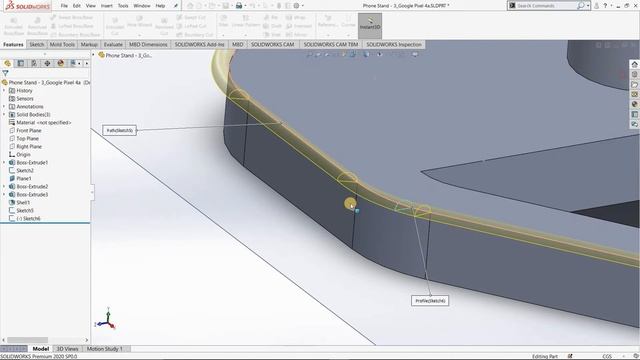Open the Insert menu
This screenshot has width=640, height=360.
coord(107,6)
